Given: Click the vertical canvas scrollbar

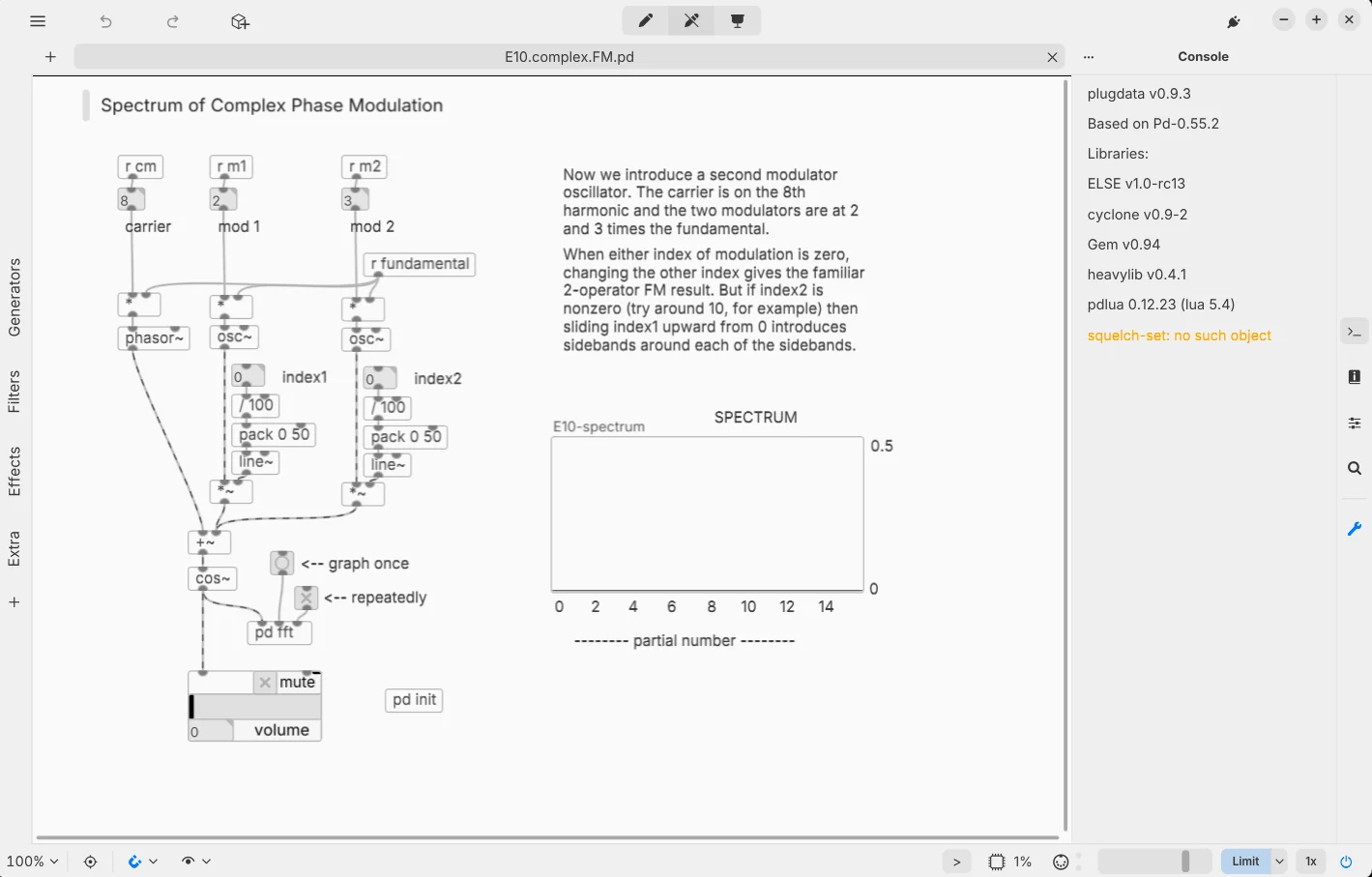Looking at the screenshot, I should click(1065, 454).
